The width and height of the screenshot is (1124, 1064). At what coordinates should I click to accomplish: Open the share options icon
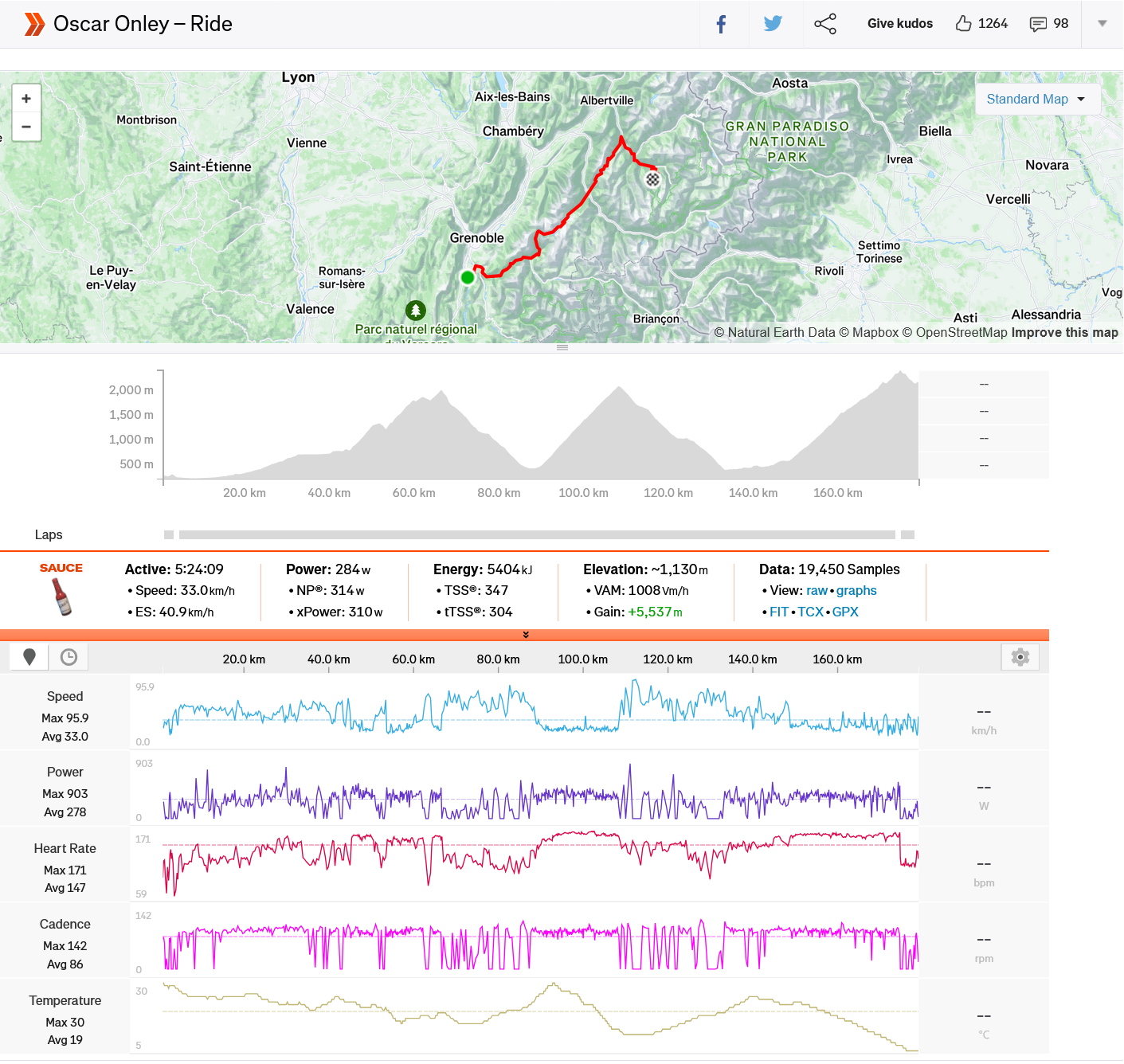pos(825,24)
